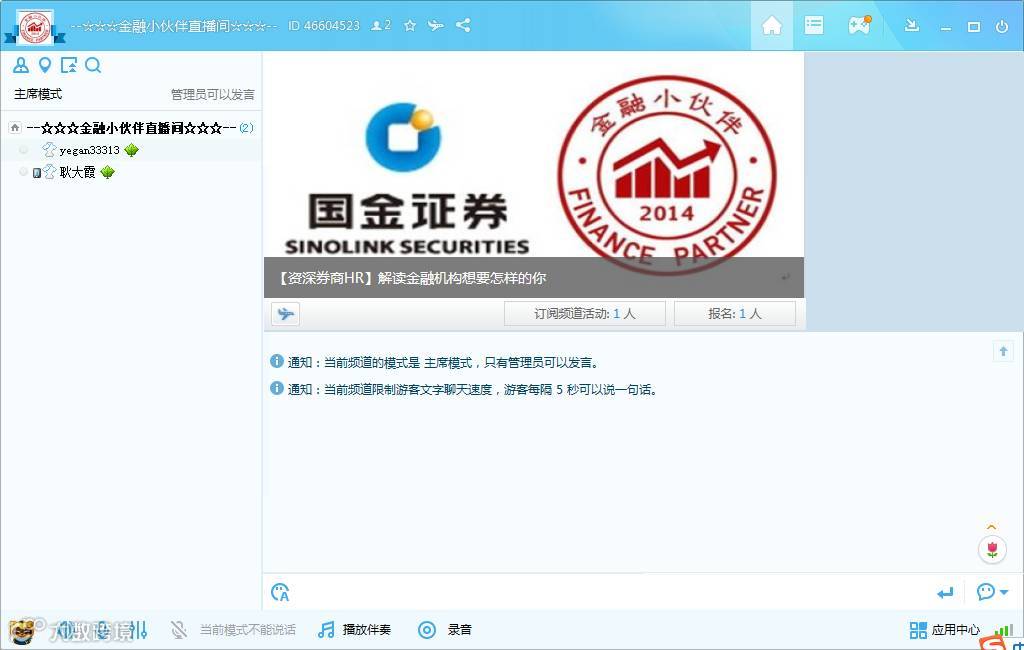Click the 报名: 1 人 button
The height and width of the screenshot is (650, 1024).
[735, 314]
